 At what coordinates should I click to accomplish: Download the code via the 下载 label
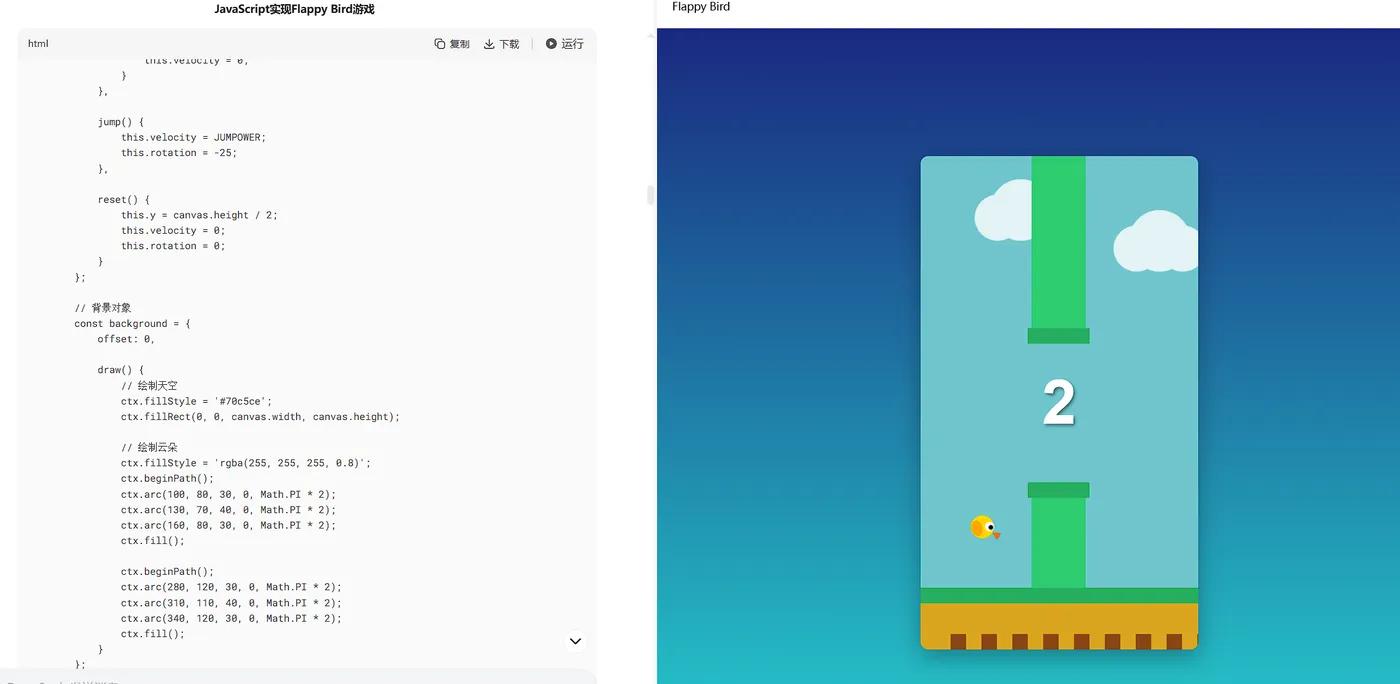pyautogui.click(x=509, y=44)
